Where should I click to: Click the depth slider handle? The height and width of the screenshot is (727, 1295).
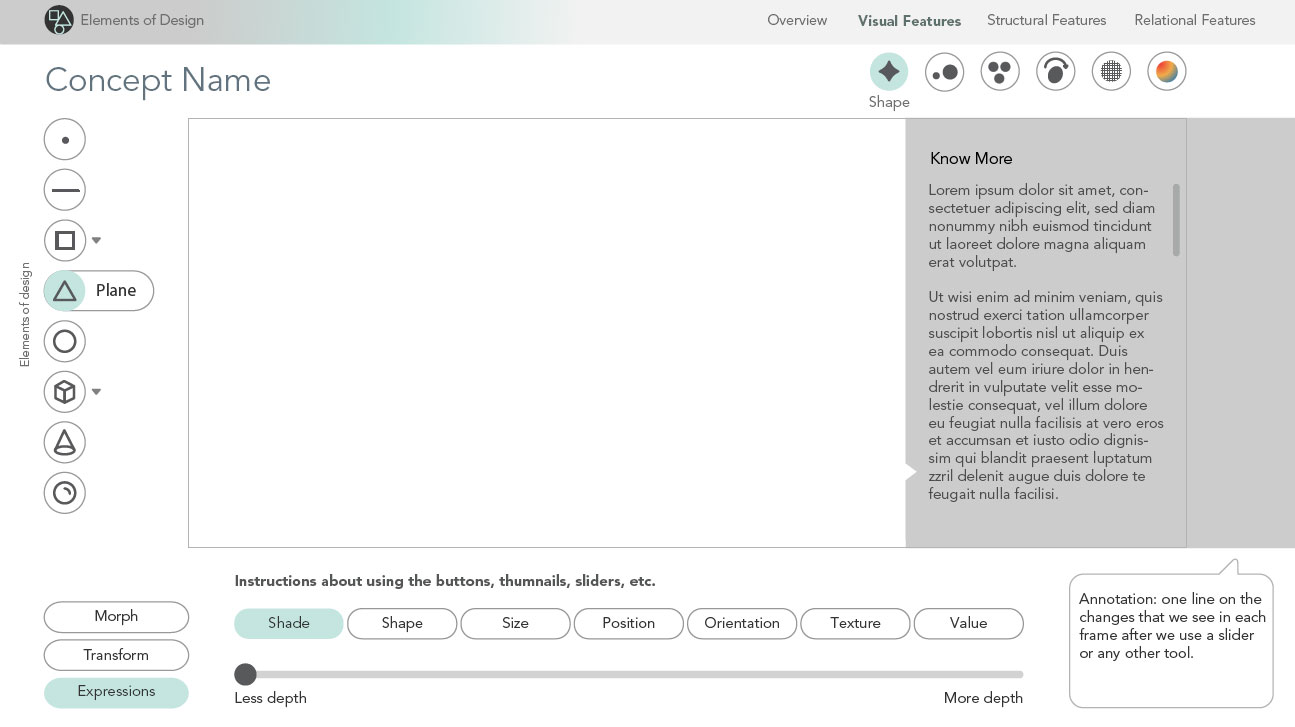point(245,675)
